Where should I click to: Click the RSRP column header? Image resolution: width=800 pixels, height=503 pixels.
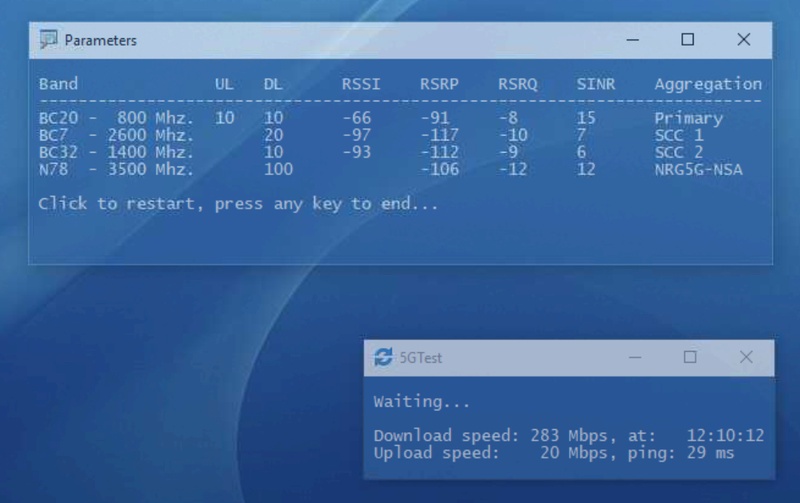[x=439, y=84]
